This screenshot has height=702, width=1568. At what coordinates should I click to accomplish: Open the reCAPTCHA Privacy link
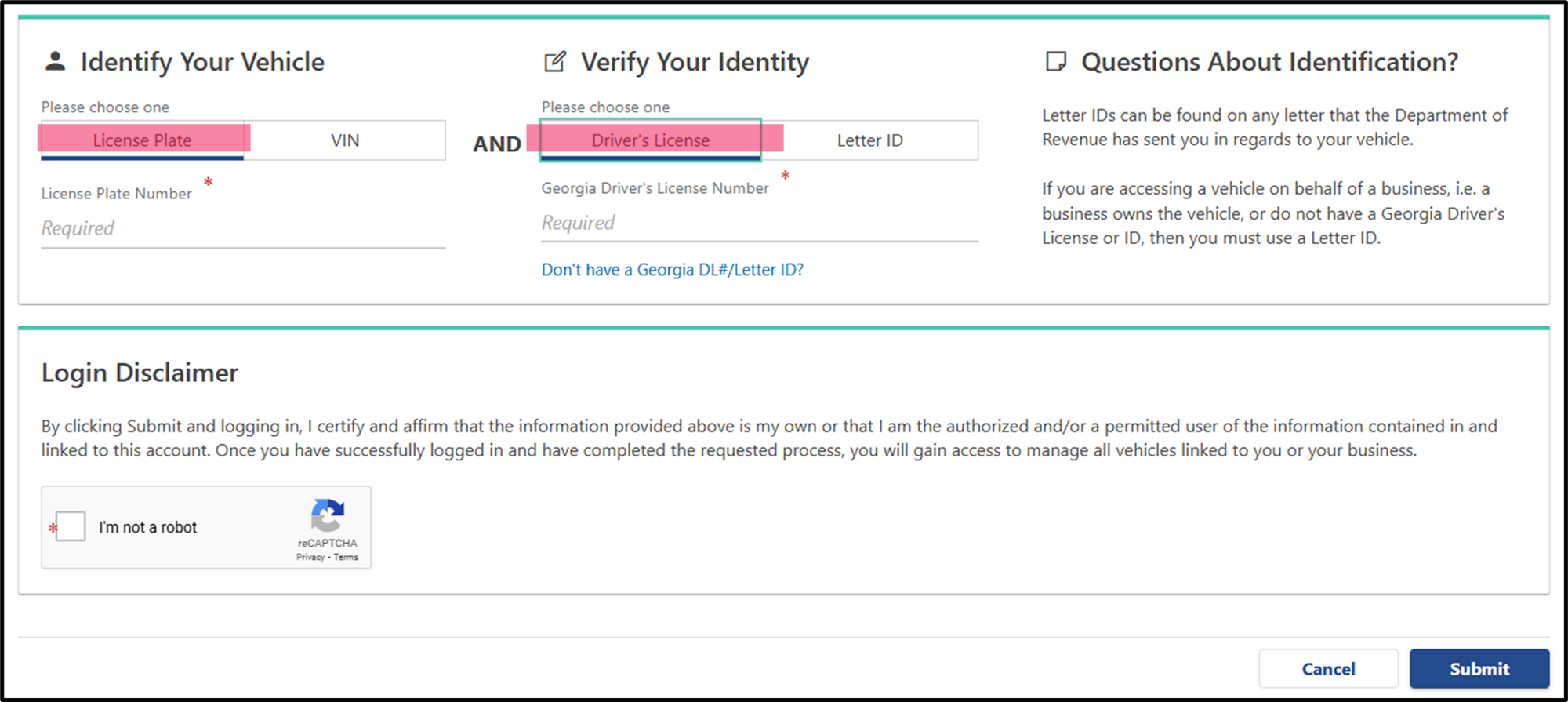click(x=310, y=557)
